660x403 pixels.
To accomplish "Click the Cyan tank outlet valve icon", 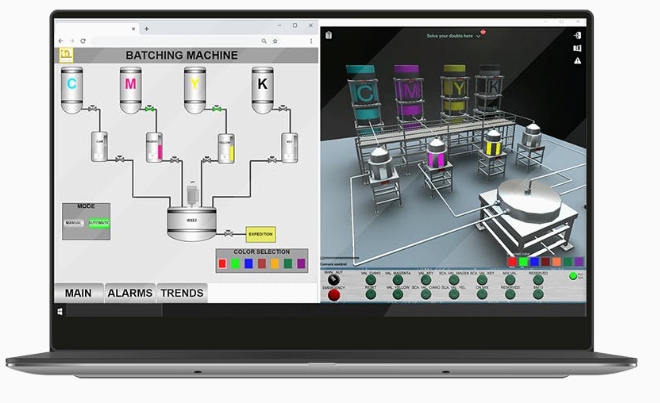I will coord(93,109).
